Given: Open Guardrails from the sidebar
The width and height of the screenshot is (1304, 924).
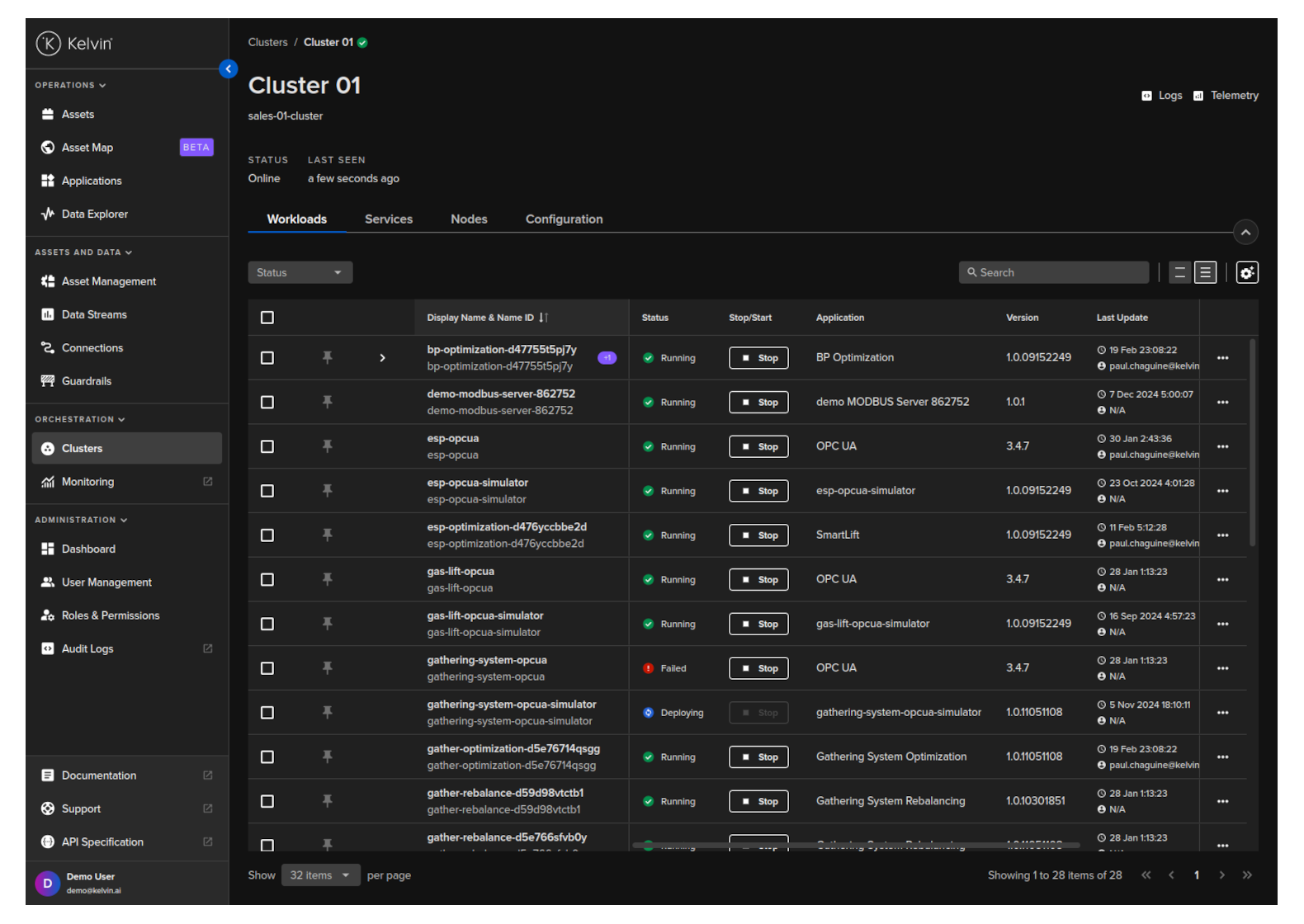Looking at the screenshot, I should coord(86,381).
